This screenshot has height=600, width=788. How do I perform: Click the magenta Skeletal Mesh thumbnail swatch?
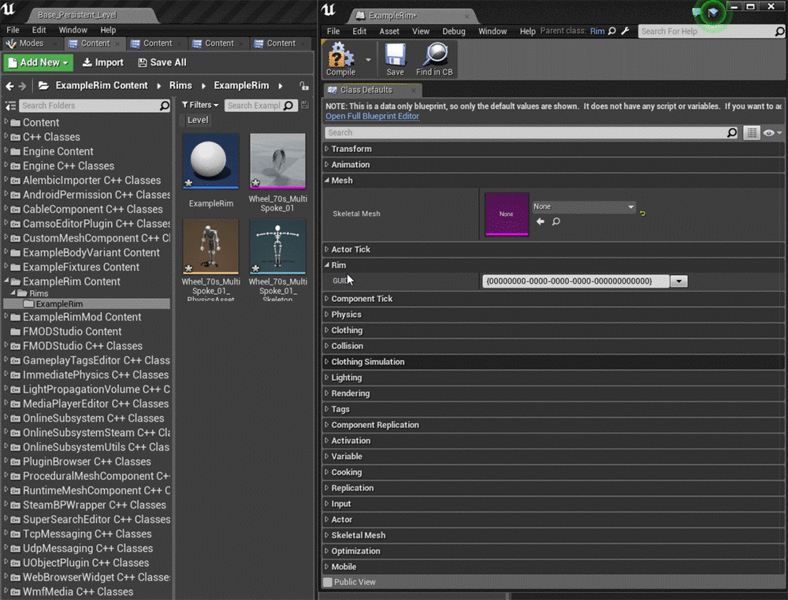tap(506, 214)
